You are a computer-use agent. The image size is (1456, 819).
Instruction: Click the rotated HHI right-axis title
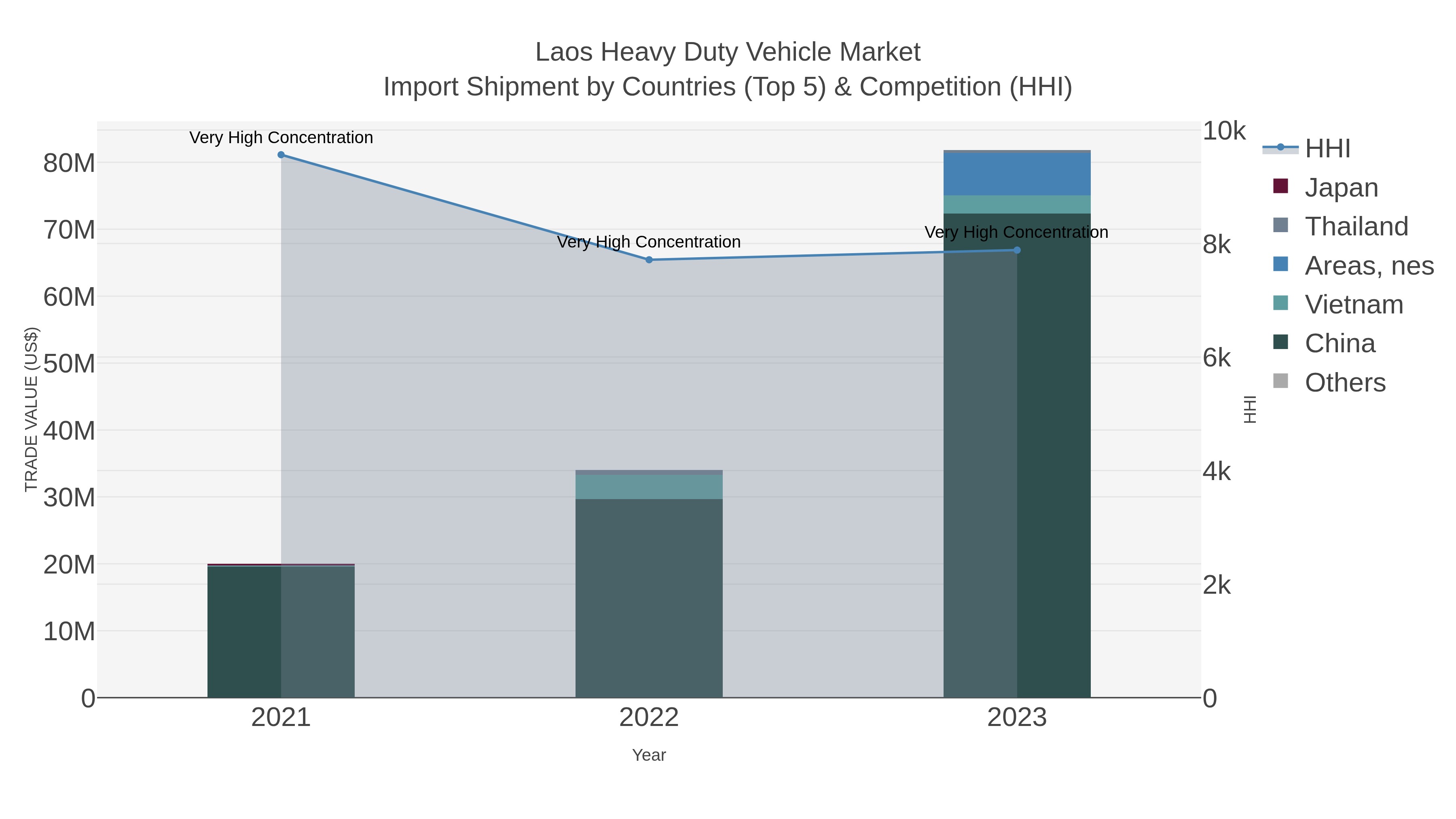(x=1250, y=409)
